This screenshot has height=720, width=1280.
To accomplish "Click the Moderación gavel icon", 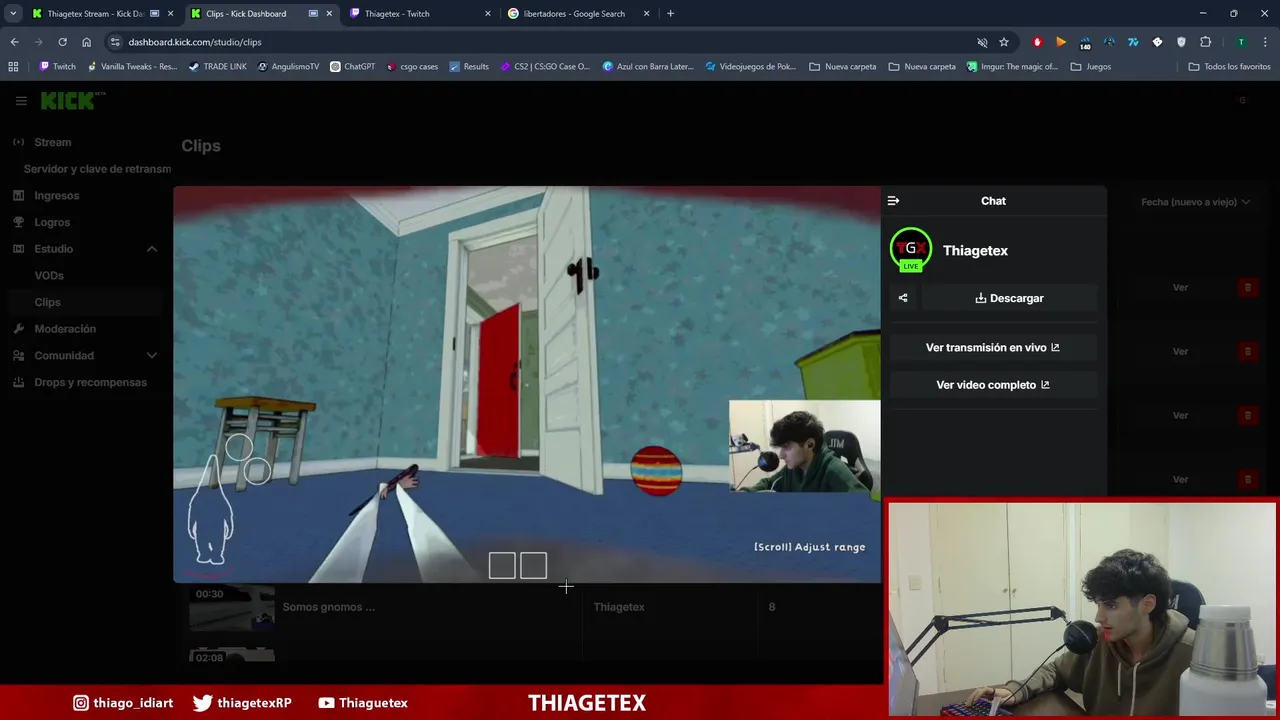I will point(18,329).
